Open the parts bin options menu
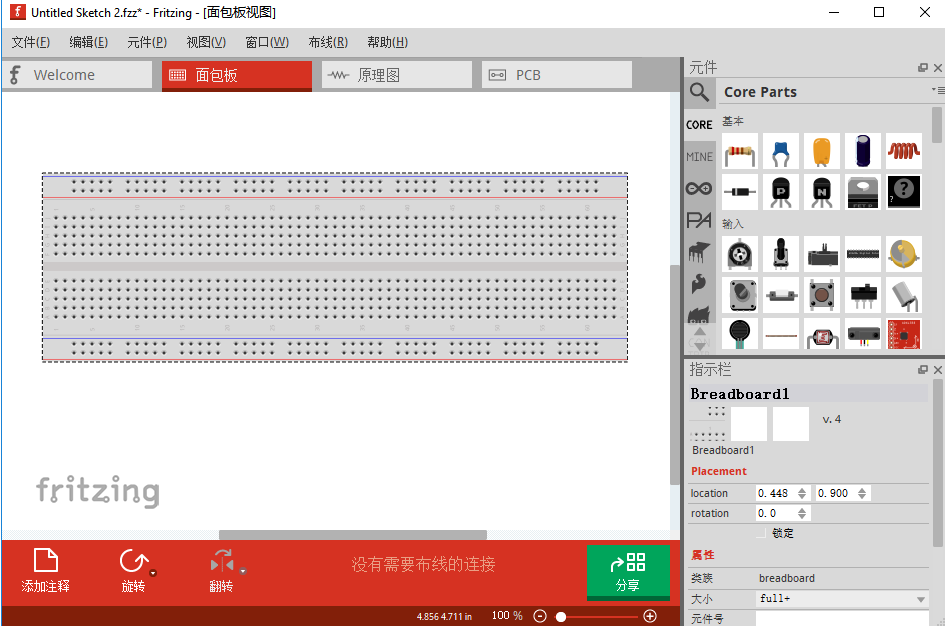This screenshot has width=945, height=626. tap(938, 90)
